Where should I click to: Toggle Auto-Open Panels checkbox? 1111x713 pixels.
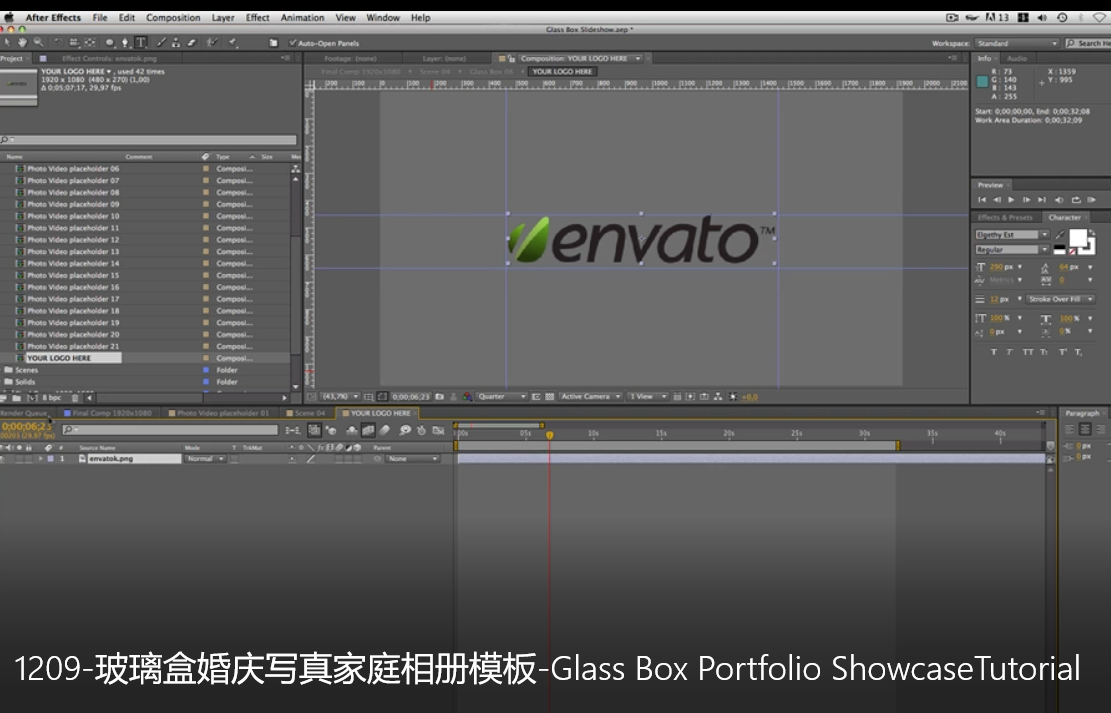click(x=293, y=43)
